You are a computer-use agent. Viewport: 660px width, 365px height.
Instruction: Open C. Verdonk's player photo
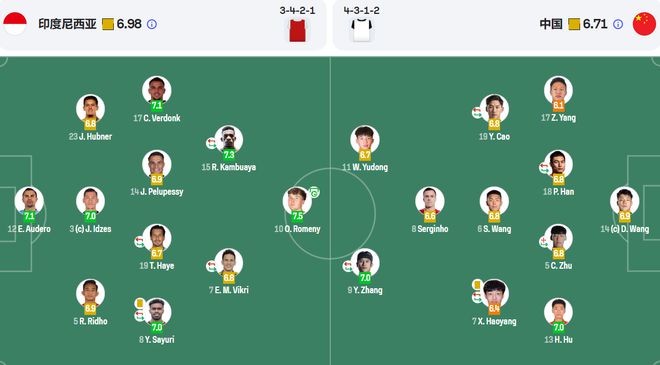click(157, 90)
